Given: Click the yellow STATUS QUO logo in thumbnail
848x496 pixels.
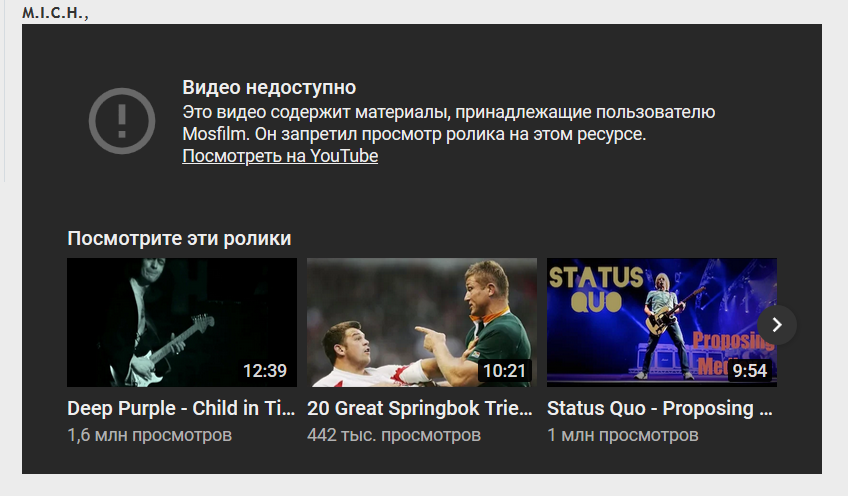Looking at the screenshot, I should [595, 289].
